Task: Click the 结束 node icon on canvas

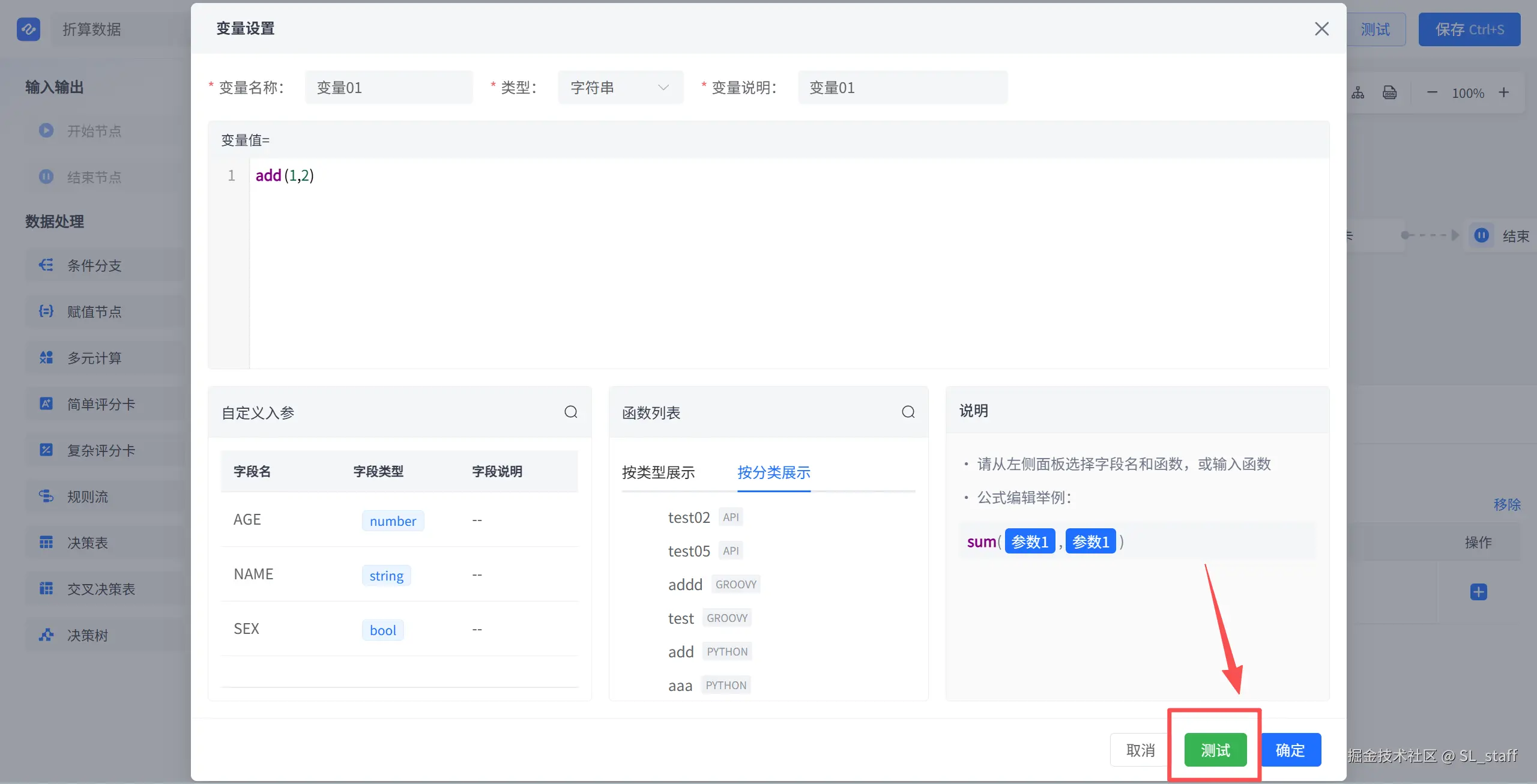Action: [x=1481, y=235]
